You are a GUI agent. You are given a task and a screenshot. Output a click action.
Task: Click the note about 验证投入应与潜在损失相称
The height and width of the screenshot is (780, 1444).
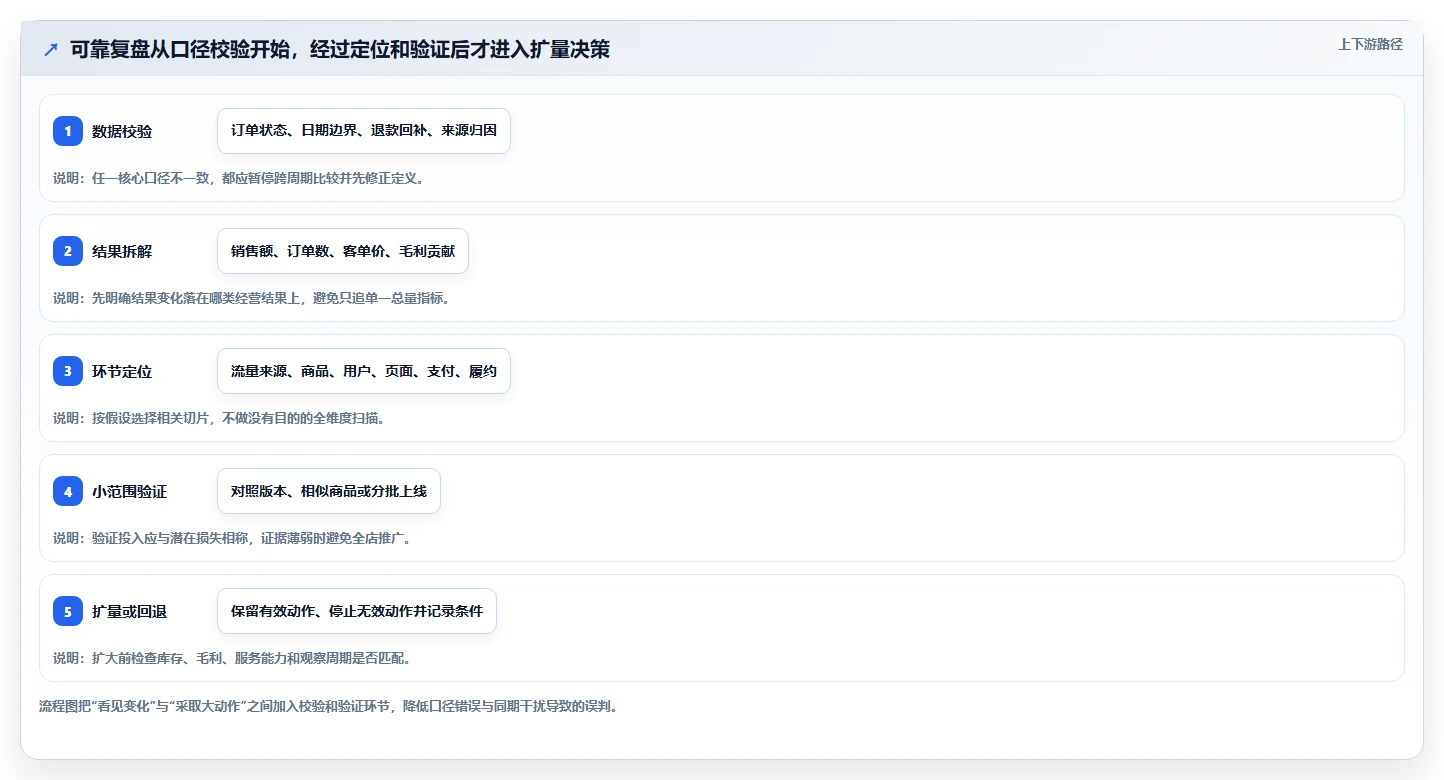232,538
